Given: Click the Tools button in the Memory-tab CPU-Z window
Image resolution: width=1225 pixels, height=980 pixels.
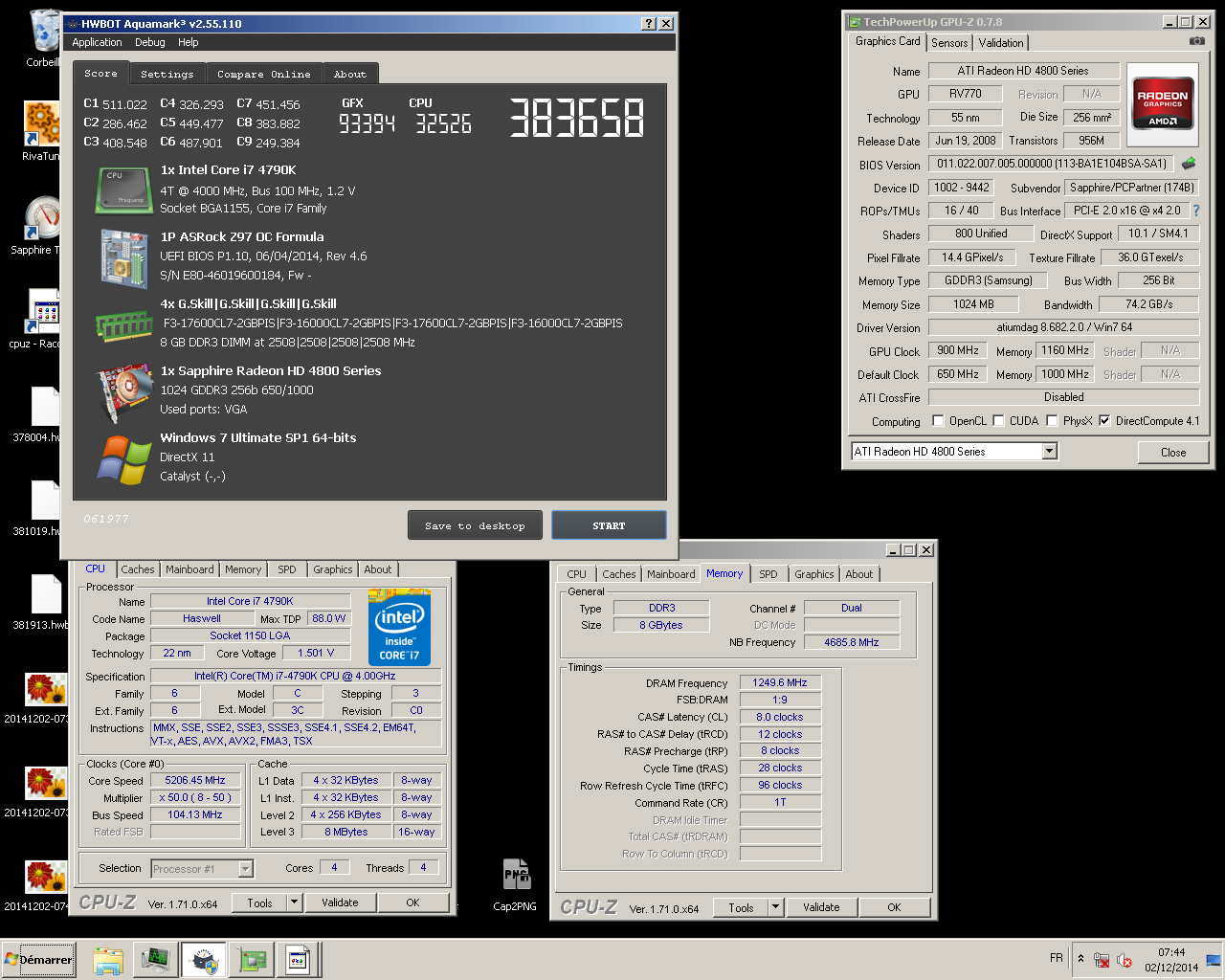Looking at the screenshot, I should (742, 907).
